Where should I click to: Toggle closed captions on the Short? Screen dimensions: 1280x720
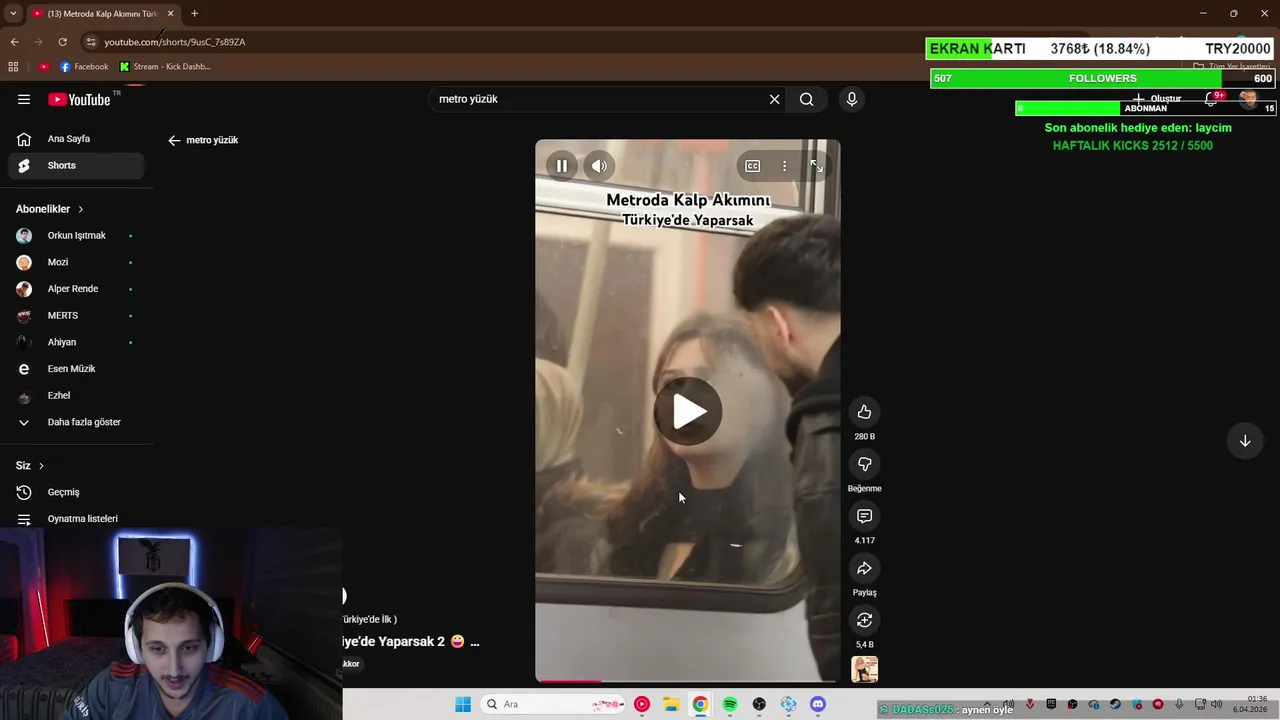tap(753, 166)
